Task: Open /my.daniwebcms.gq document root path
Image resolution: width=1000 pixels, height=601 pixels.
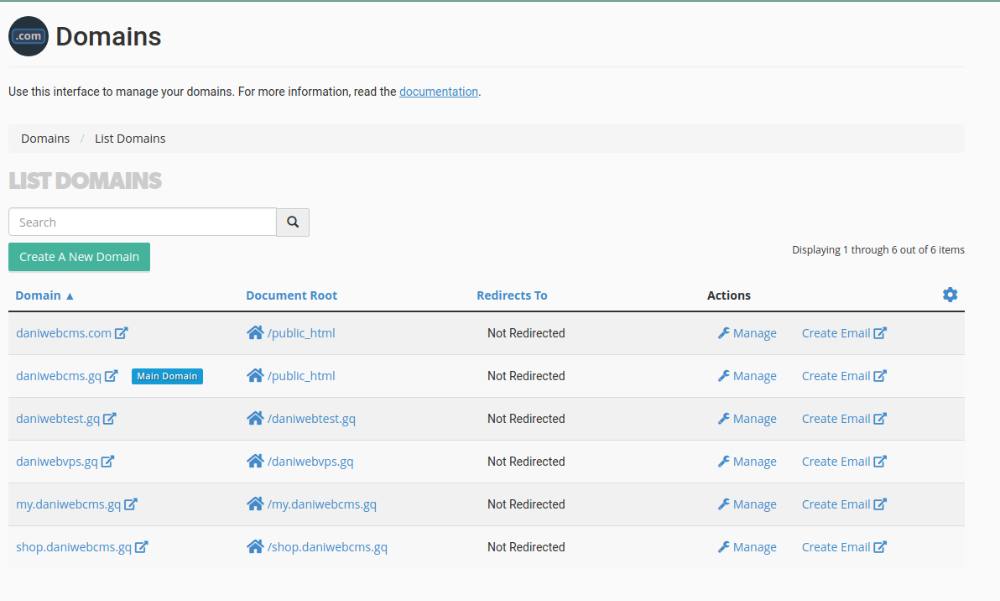Action: pos(322,504)
